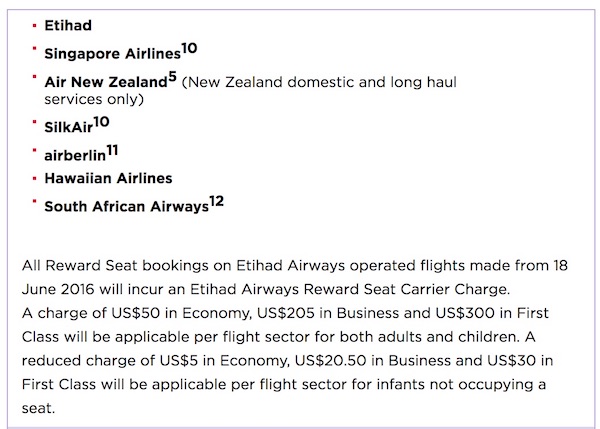
Task: Click the Air New Zealand entry
Action: pos(106,82)
